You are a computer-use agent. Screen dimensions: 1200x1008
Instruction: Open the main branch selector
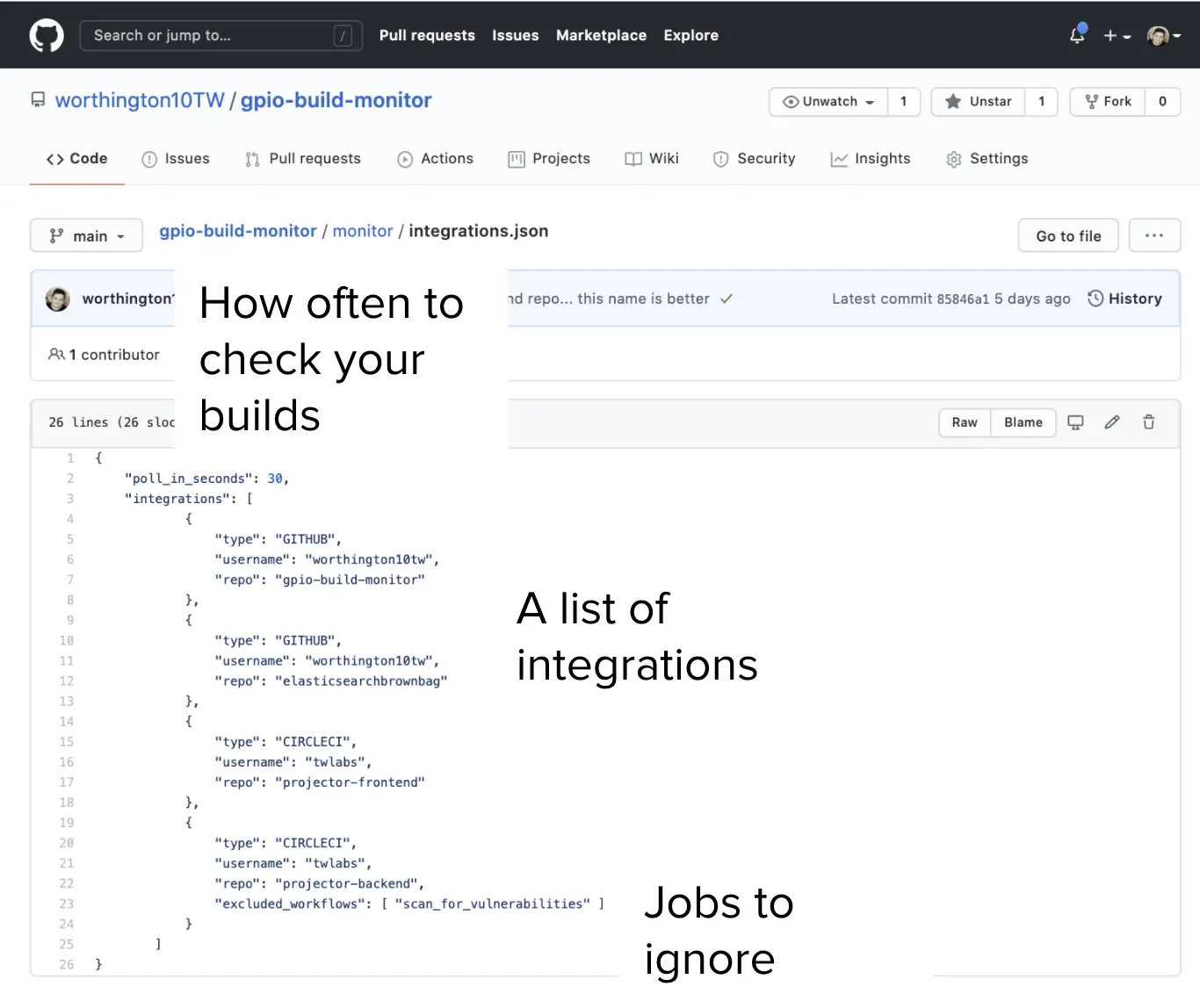point(86,236)
